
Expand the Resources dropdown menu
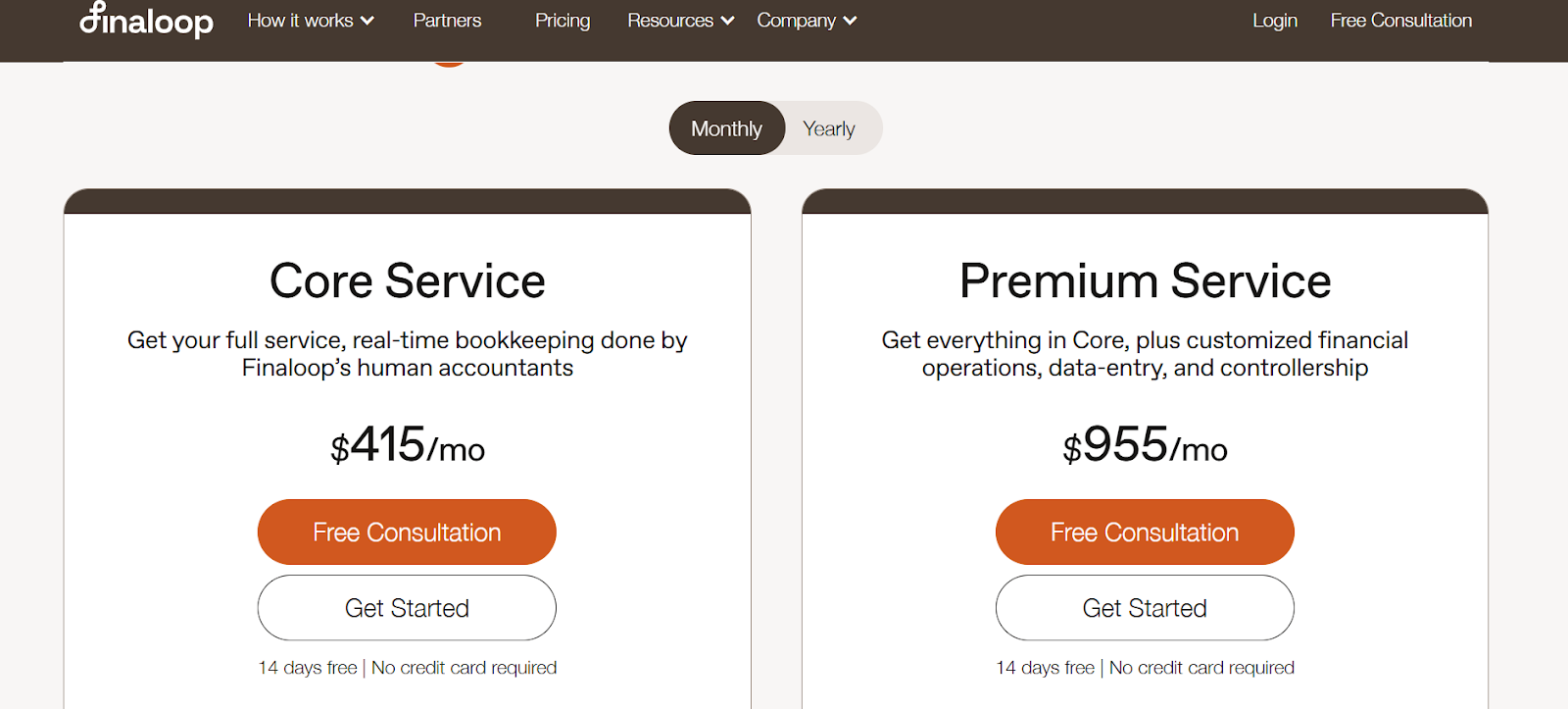click(680, 21)
